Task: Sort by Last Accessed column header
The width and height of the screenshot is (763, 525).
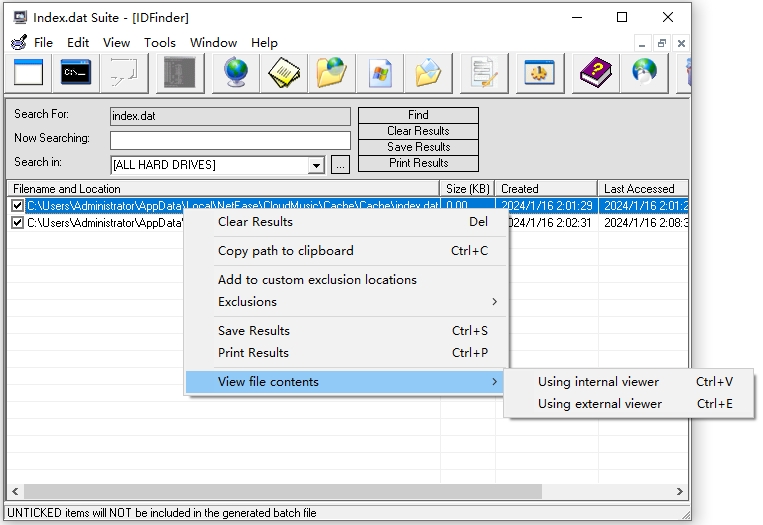Action: [643, 189]
